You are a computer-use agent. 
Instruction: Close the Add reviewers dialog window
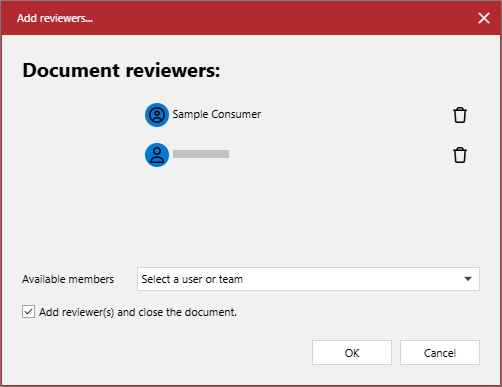click(x=484, y=18)
